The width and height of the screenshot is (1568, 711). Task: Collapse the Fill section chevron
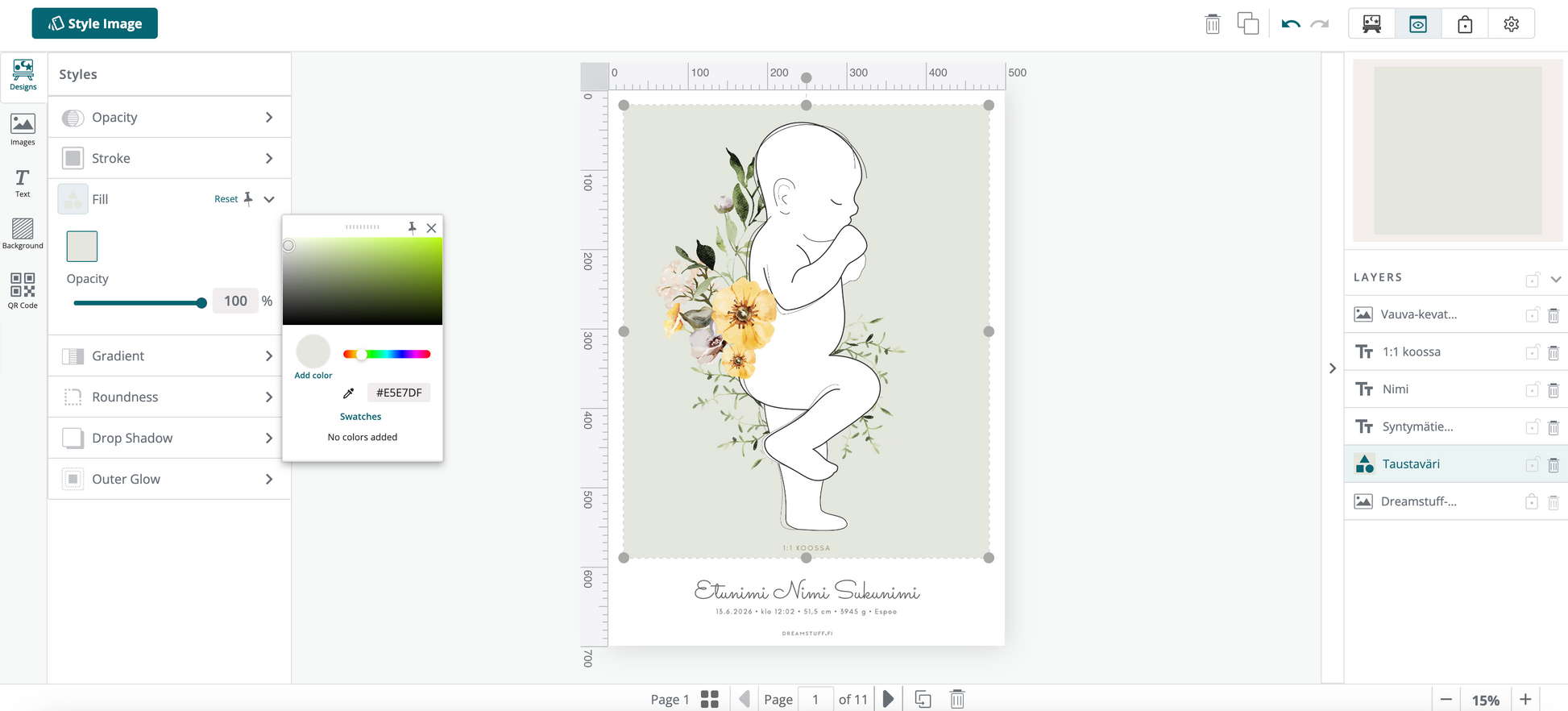click(269, 199)
